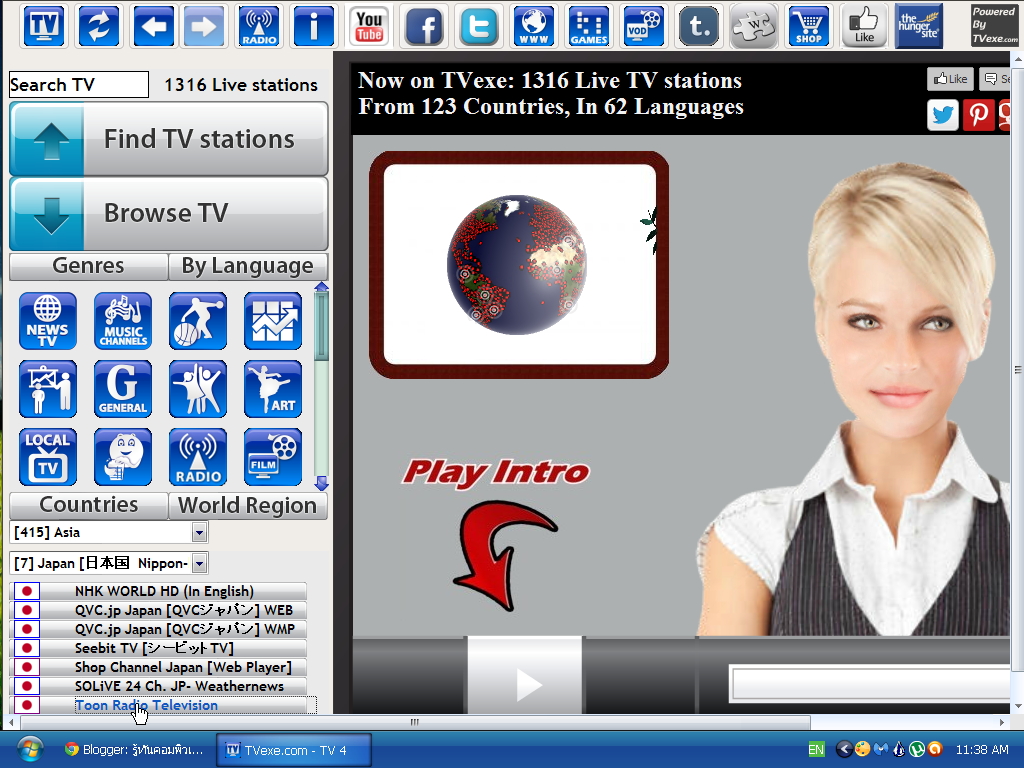1024x768 pixels.
Task: Select the Music Channels genre icon
Action: 123,321
